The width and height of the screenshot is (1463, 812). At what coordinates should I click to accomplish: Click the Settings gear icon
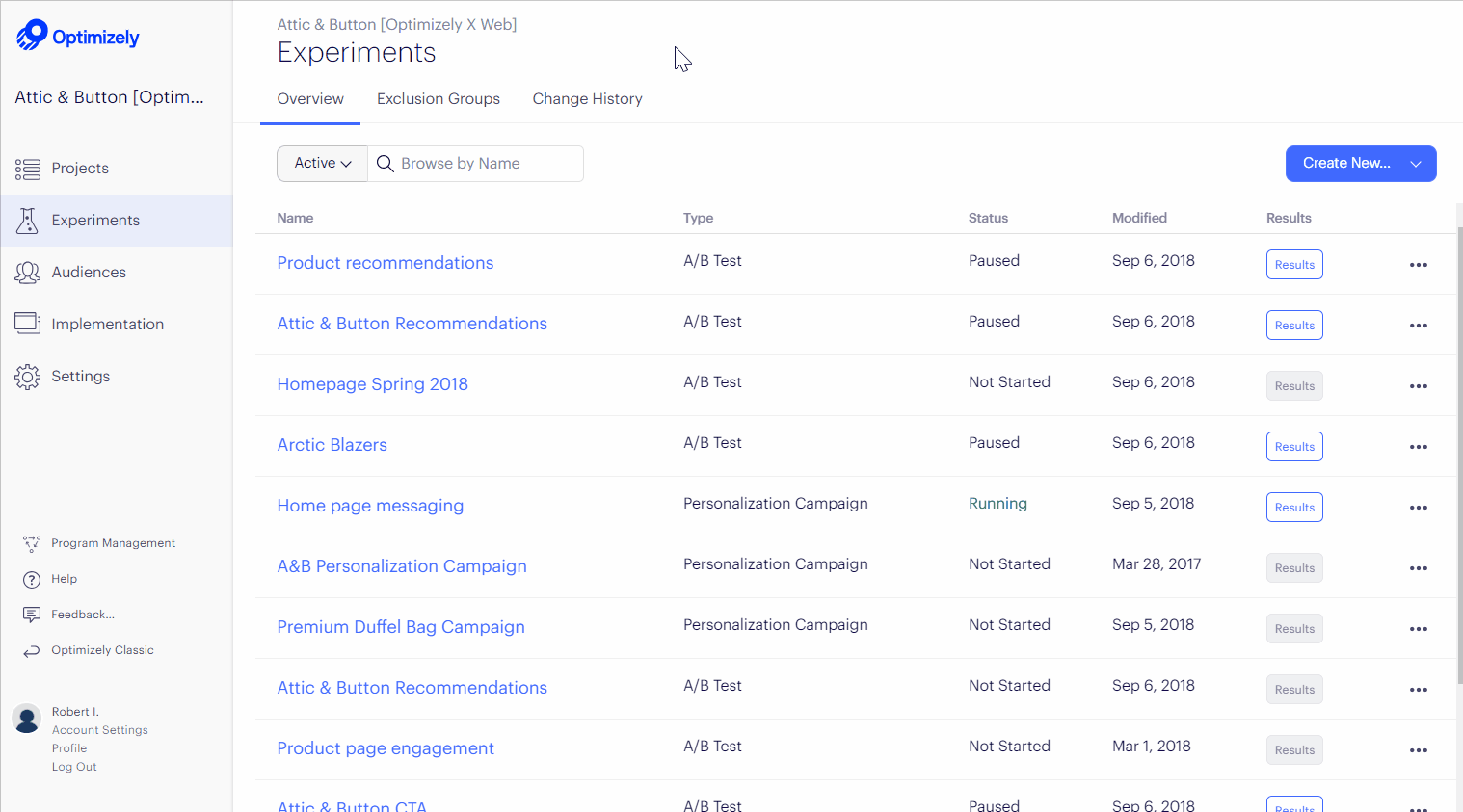coord(27,377)
